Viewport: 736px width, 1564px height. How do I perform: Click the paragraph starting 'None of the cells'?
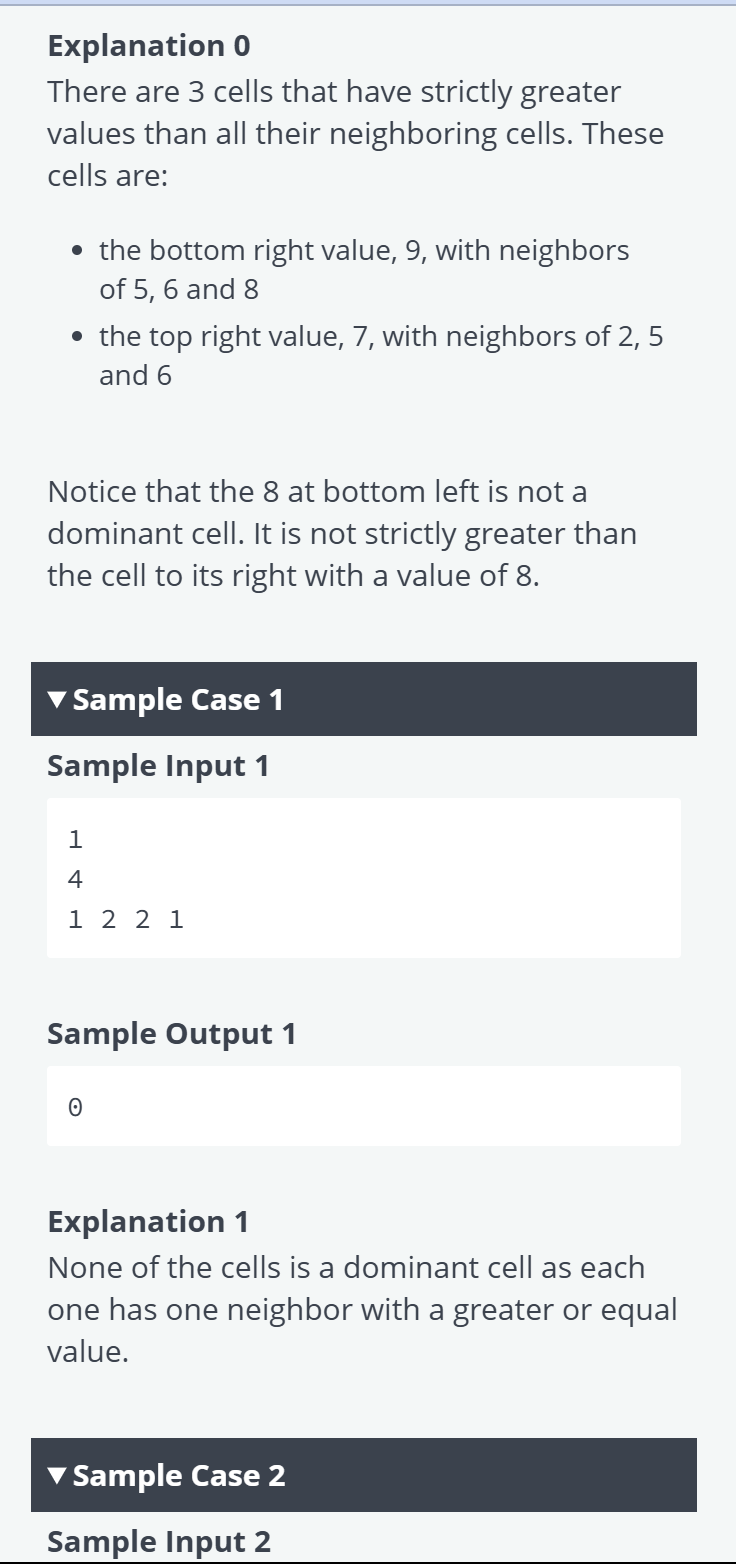pyautogui.click(x=362, y=1310)
